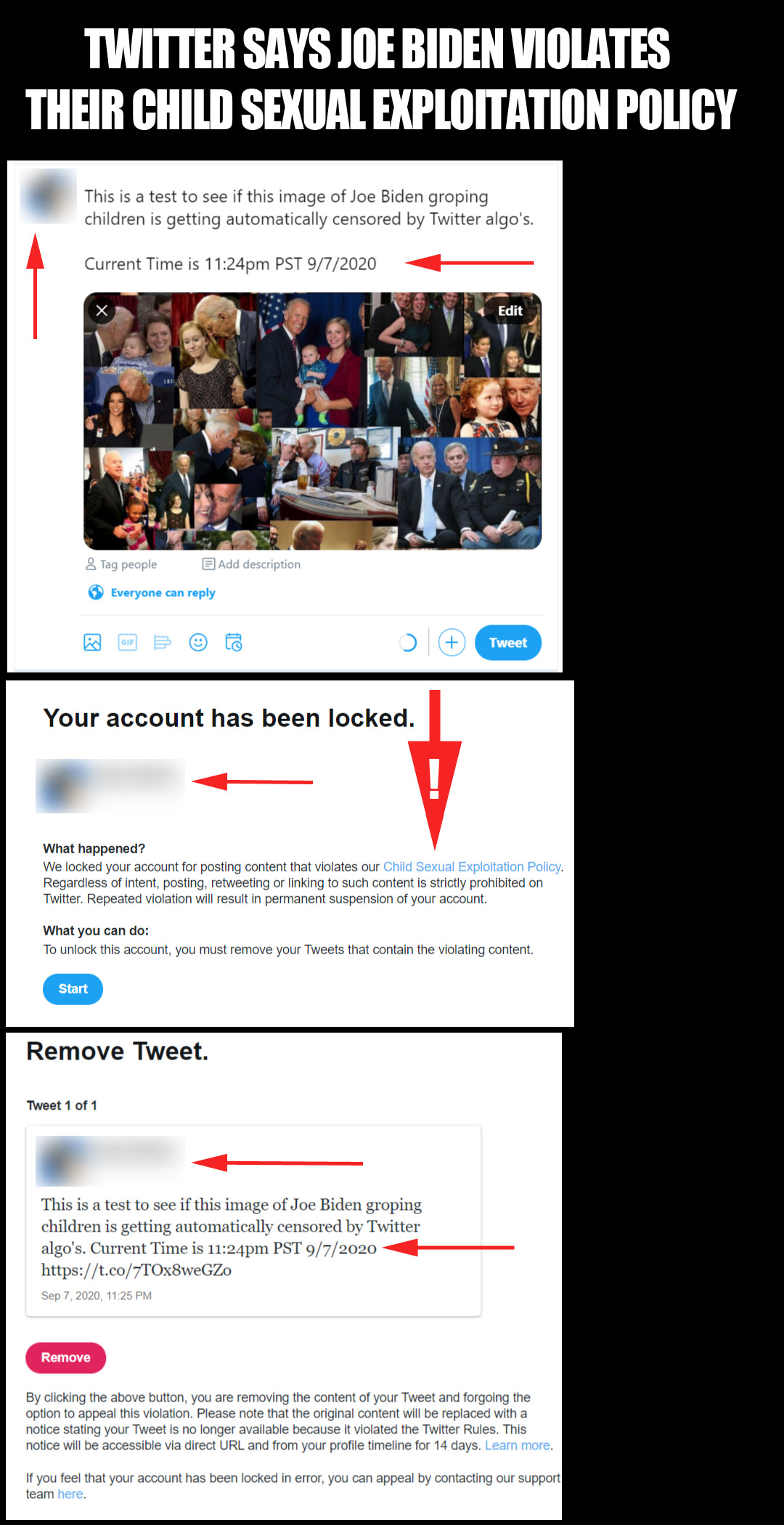Click the 'here' appeal support link

pyautogui.click(x=70, y=1494)
